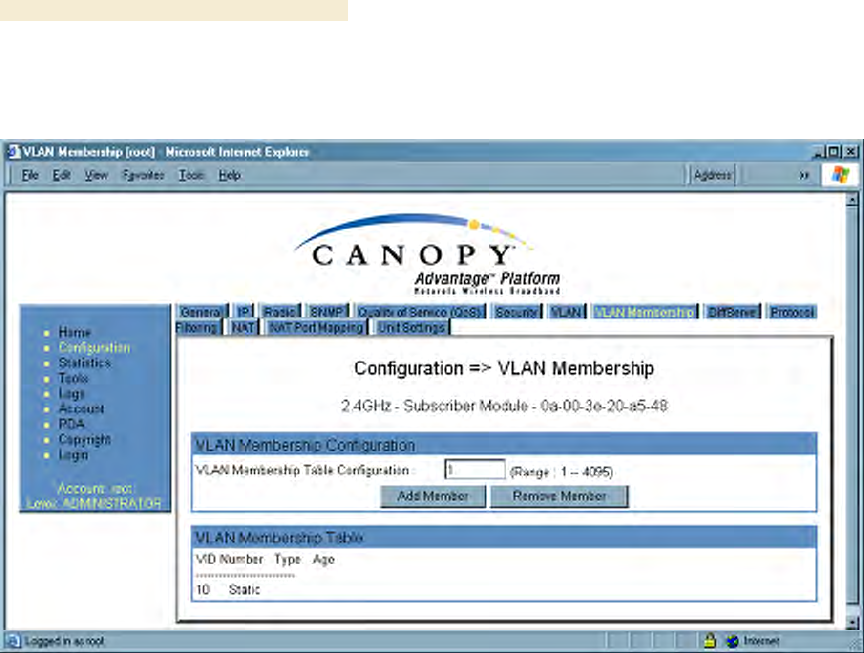Click the padlock security icon in status bar
864x653 pixels.
[710, 640]
